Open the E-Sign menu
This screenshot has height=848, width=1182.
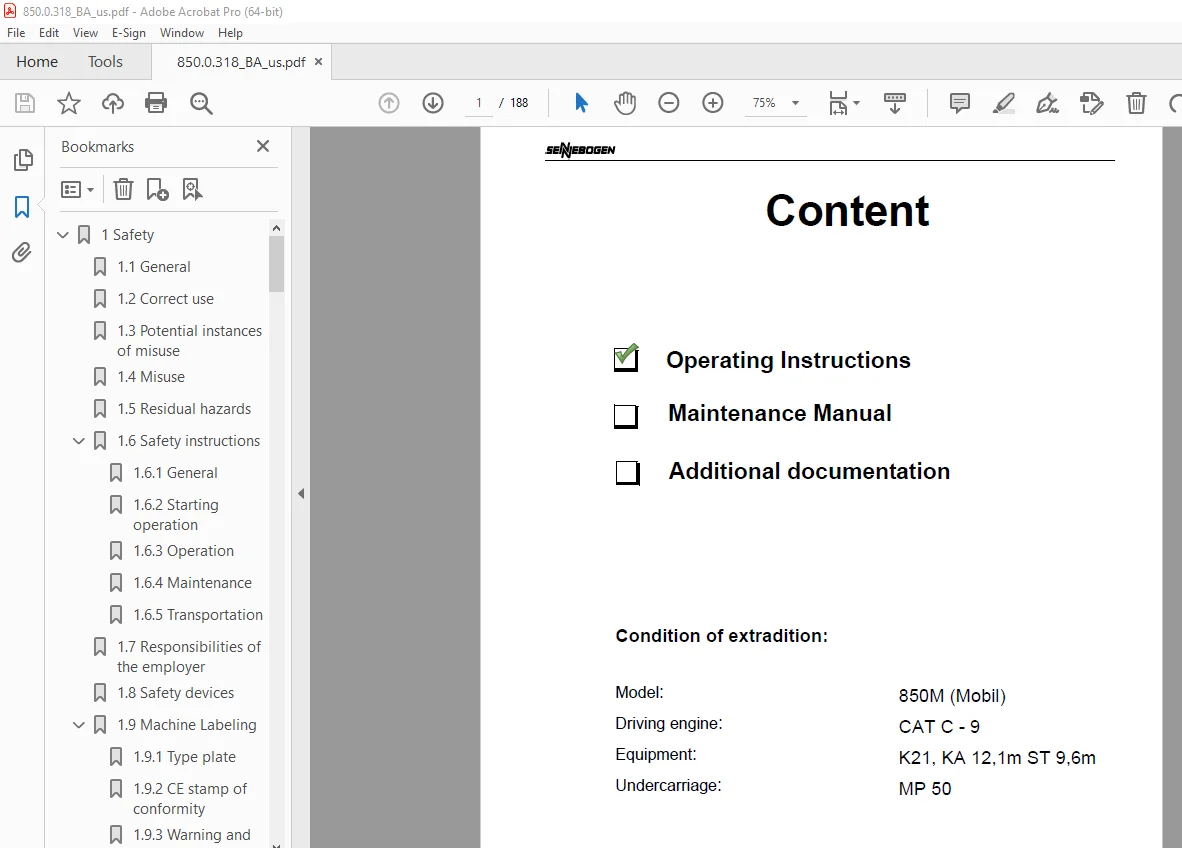129,33
